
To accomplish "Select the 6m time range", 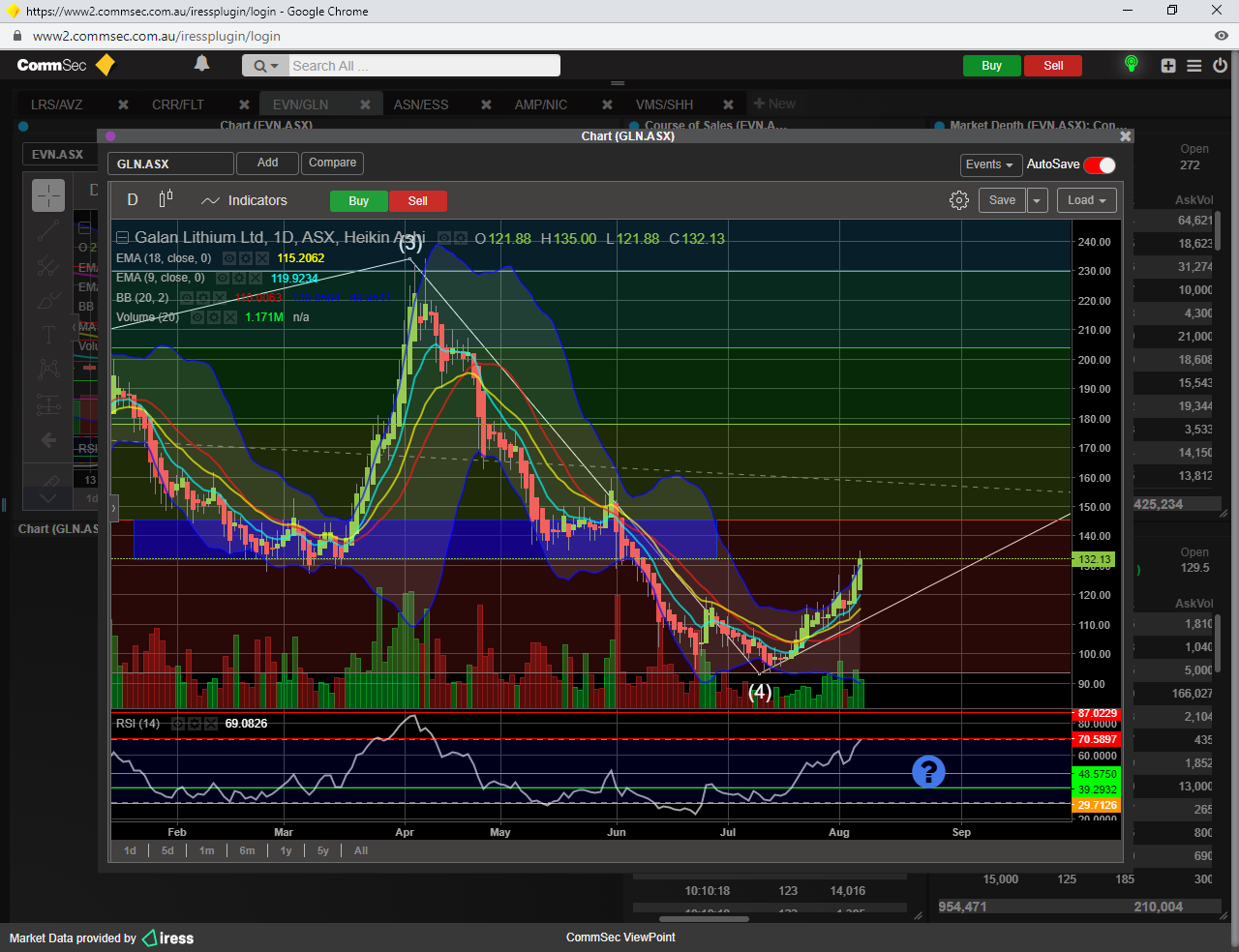I will click(248, 850).
